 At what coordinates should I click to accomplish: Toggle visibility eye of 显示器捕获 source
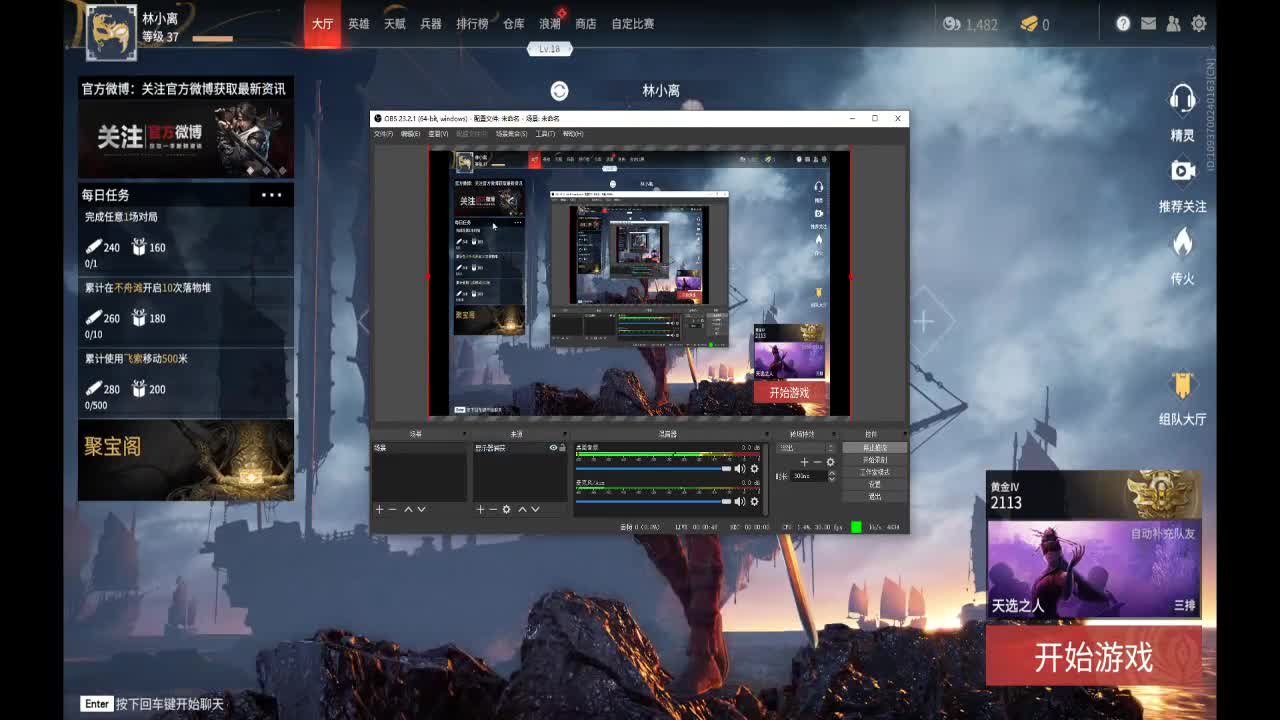click(x=553, y=448)
